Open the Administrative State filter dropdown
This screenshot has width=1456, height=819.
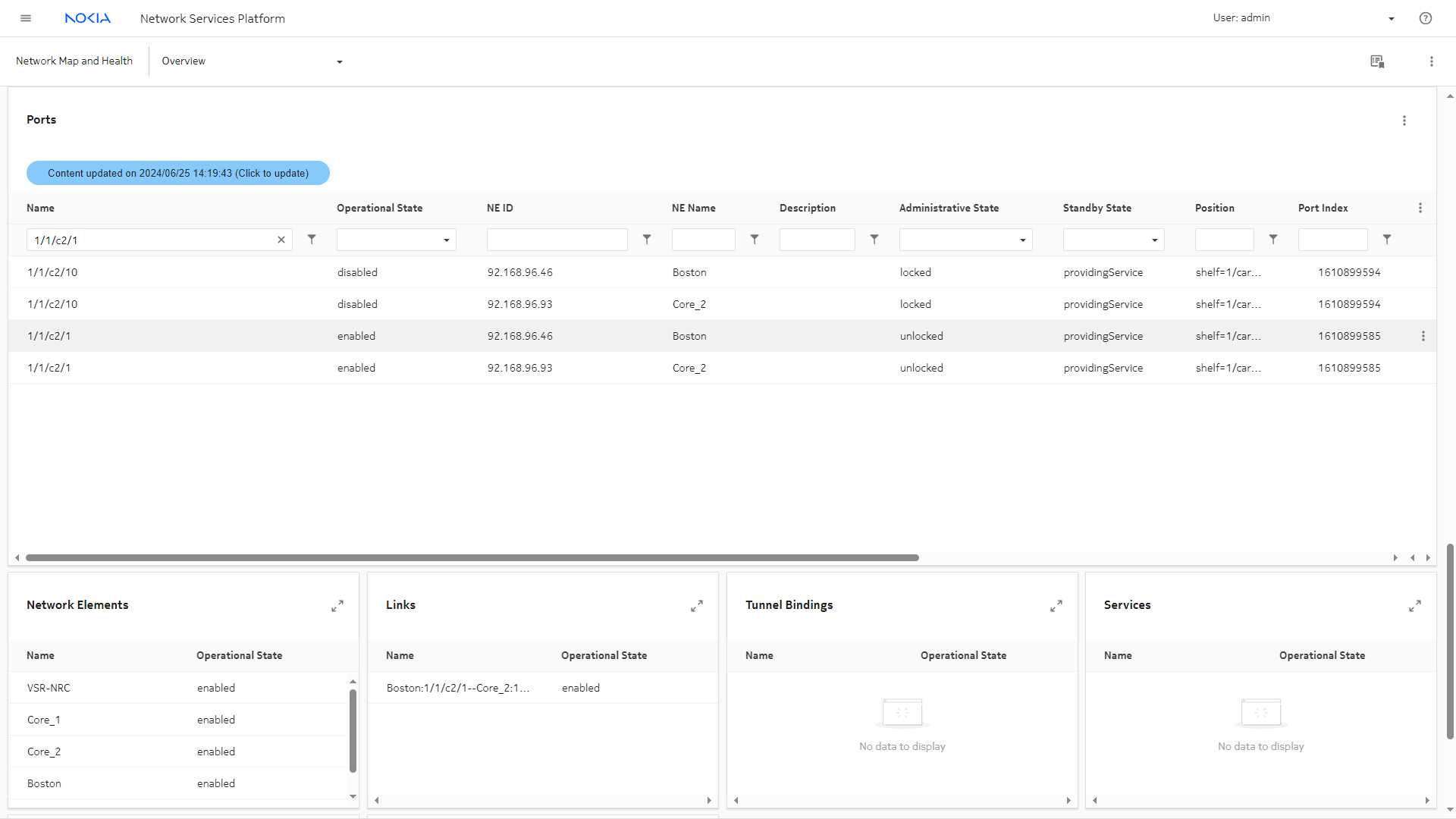coord(965,240)
